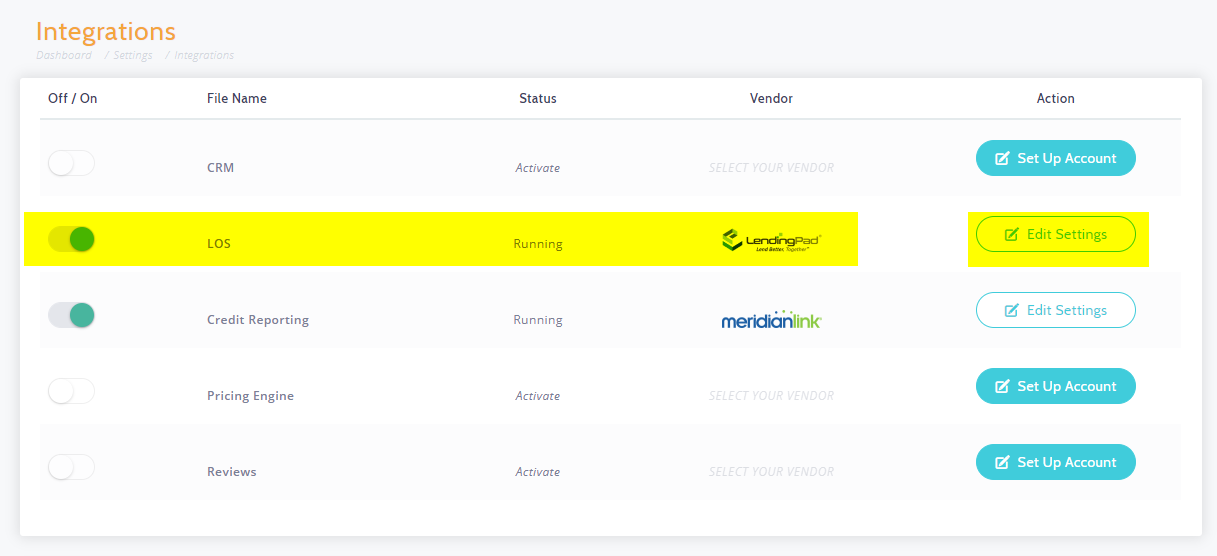Select the LOS file name
Screen dimensions: 1217x556
click(x=218, y=244)
